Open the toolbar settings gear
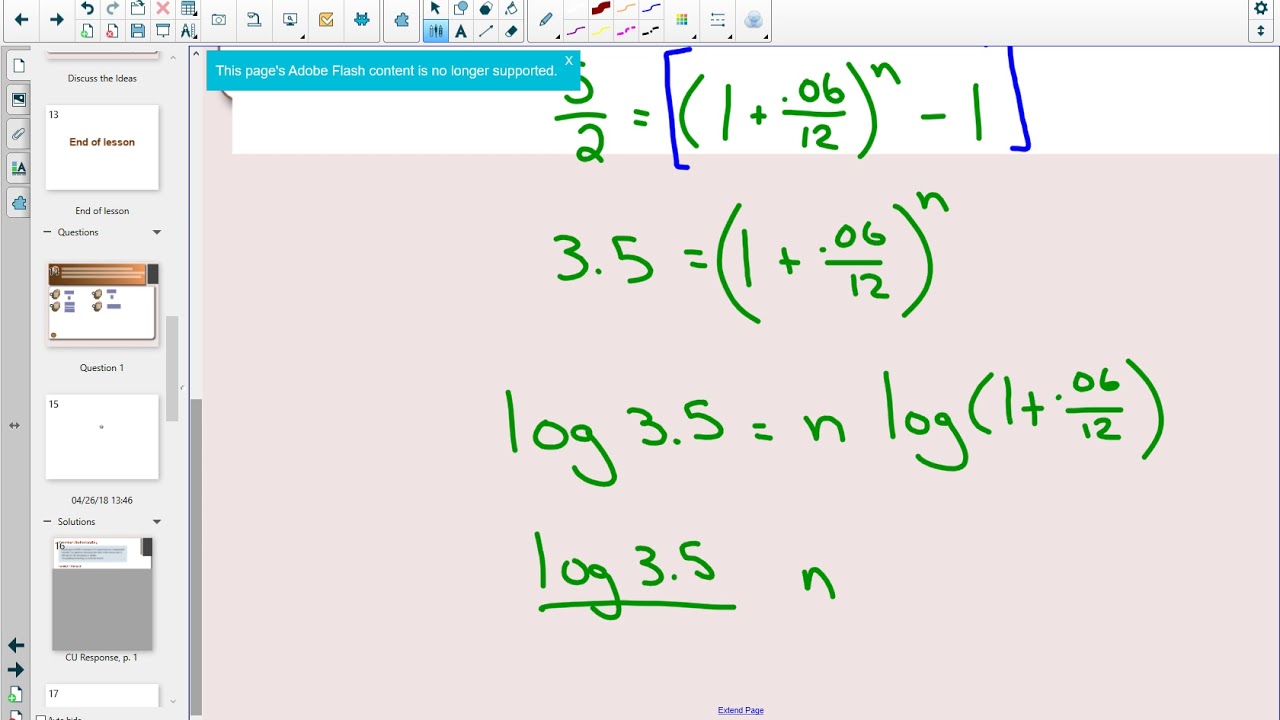The height and width of the screenshot is (720, 1280). [1260, 9]
